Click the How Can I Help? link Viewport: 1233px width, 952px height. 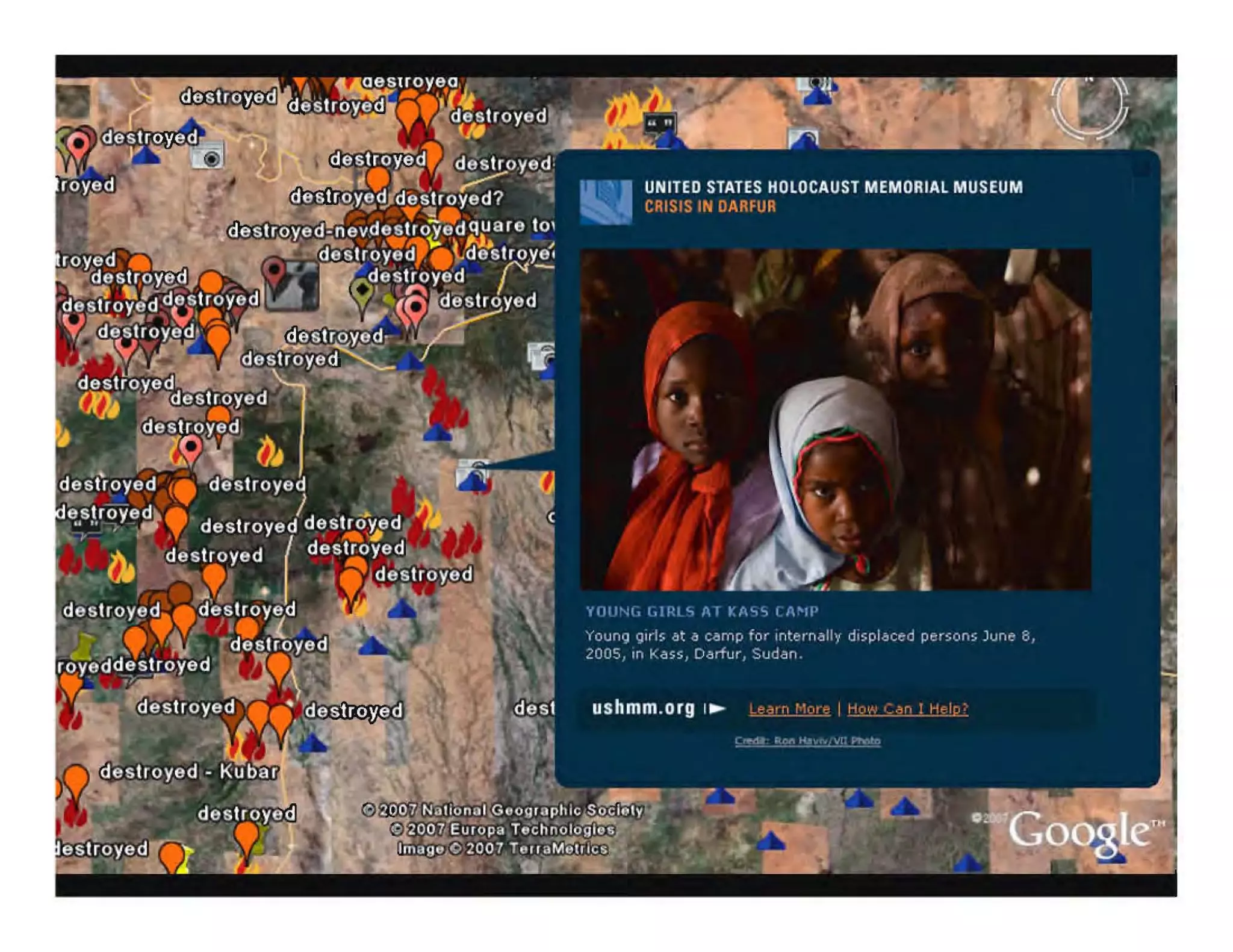pyautogui.click(x=907, y=709)
